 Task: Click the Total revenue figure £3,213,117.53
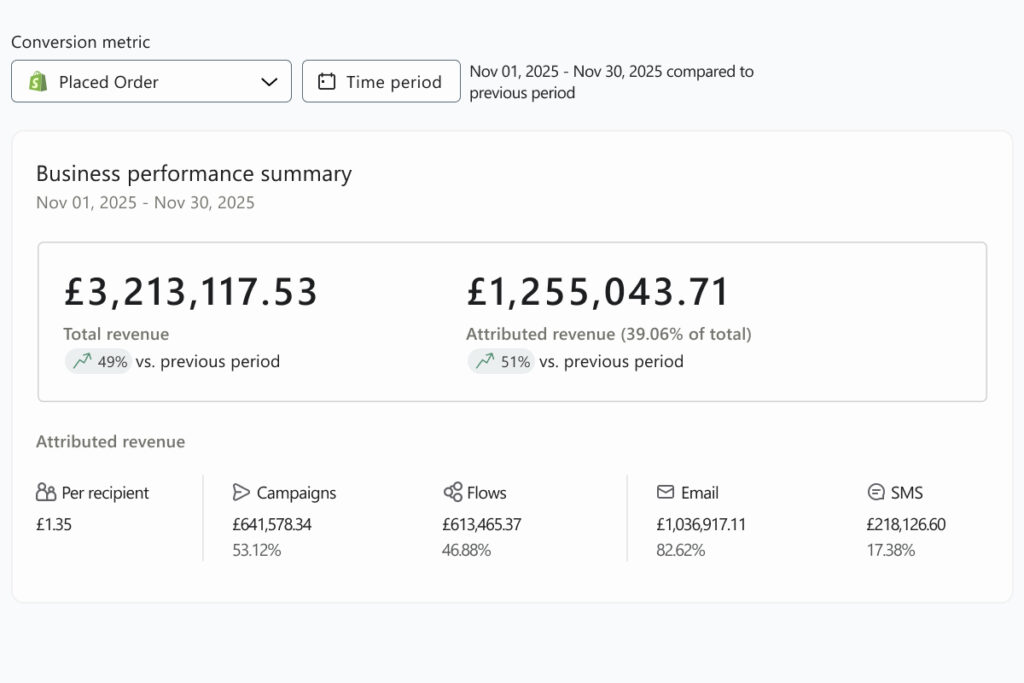tap(188, 291)
